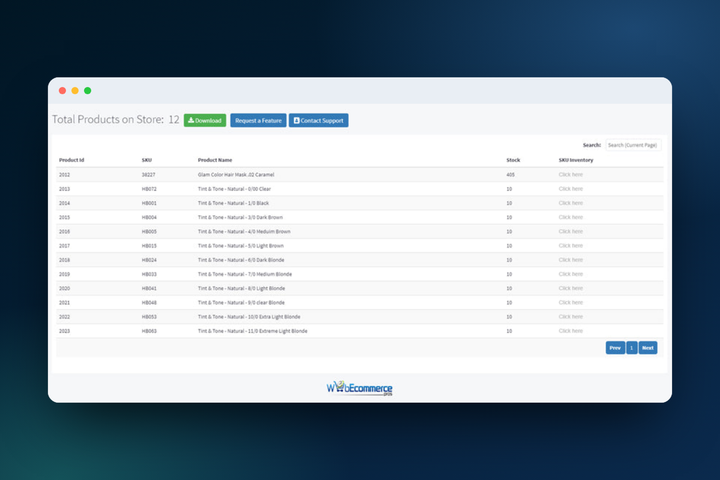Screen dimensions: 720x480
Task: Go to the Next page
Action: click(x=647, y=348)
